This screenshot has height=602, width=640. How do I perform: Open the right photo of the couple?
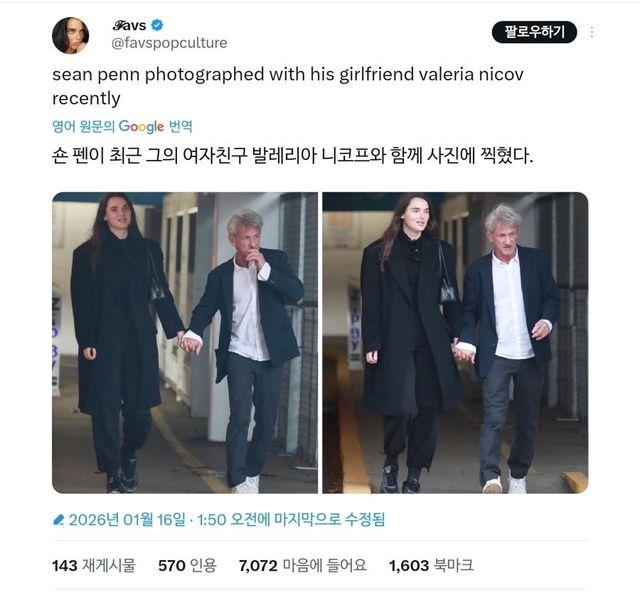(x=455, y=343)
